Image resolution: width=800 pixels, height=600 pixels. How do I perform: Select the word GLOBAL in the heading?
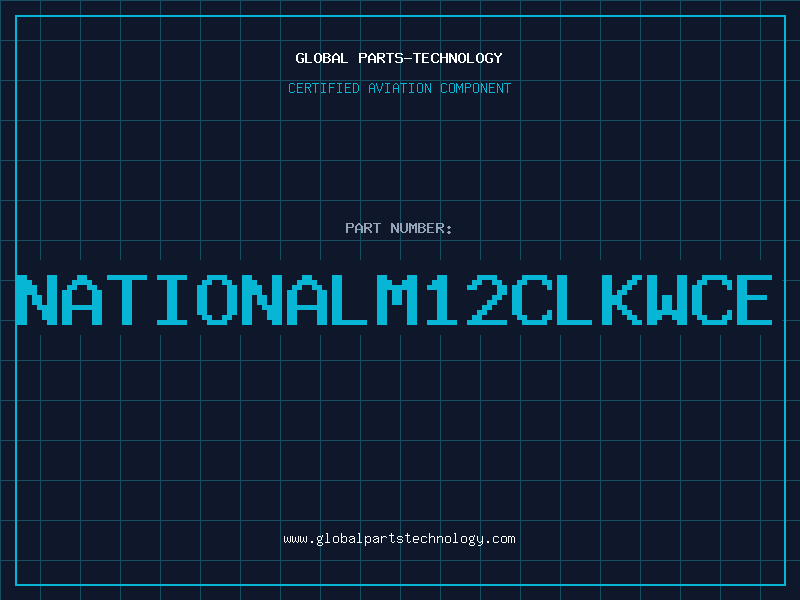pyautogui.click(x=322, y=58)
